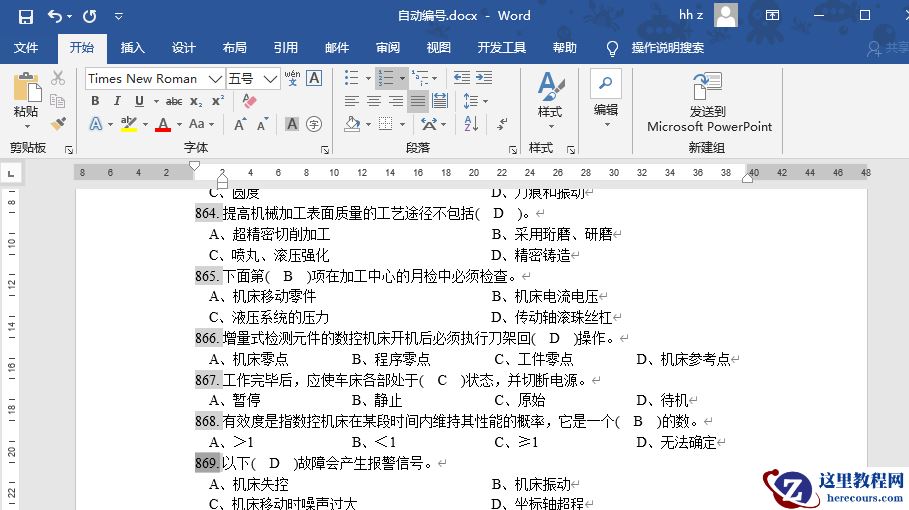Increase paragraph indent
This screenshot has height=510, width=909.
click(484, 78)
